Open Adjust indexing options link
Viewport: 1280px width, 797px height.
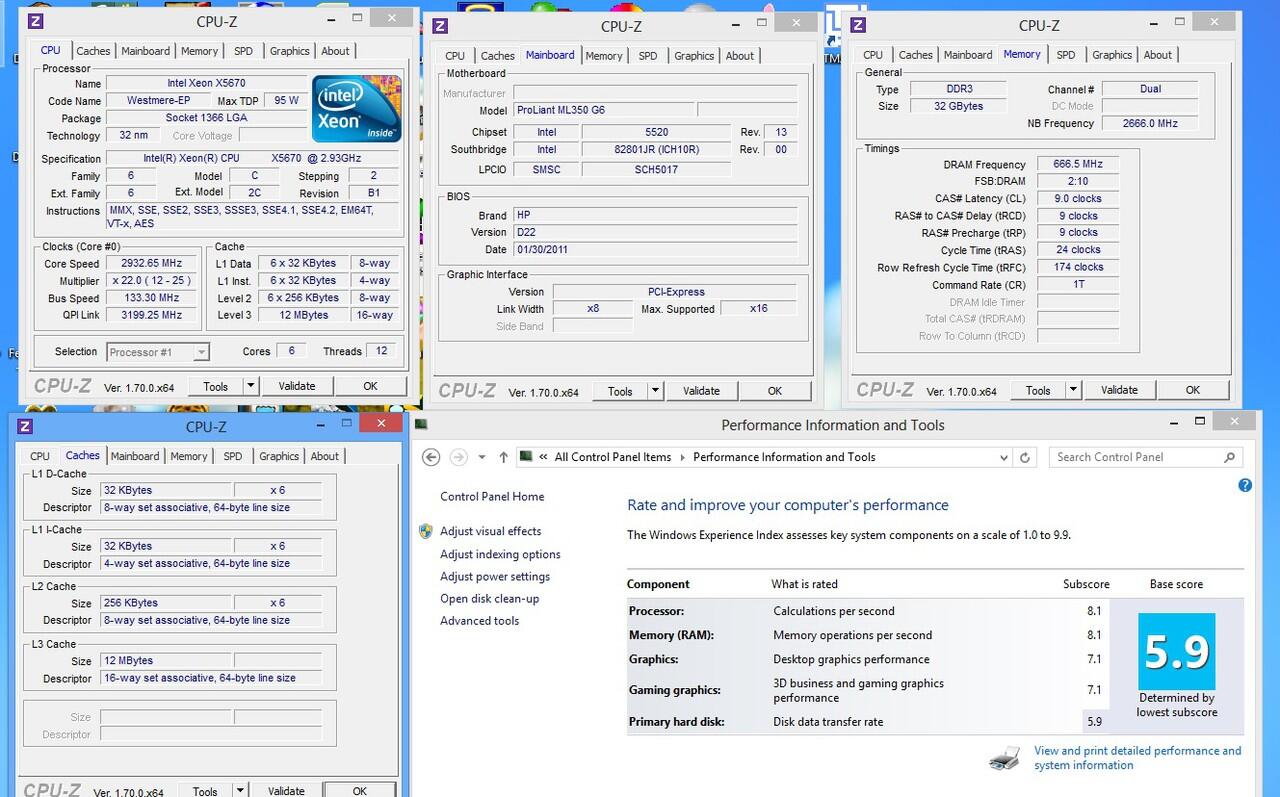(x=500, y=554)
